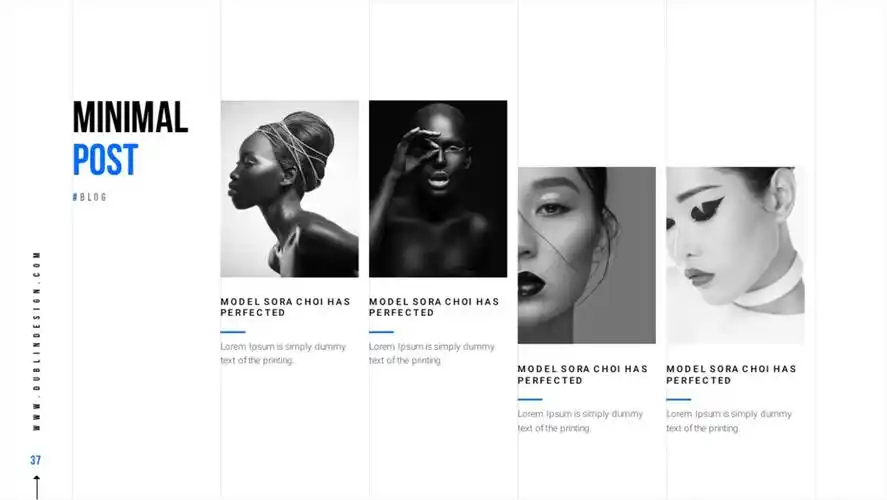
Task: Select the close-up face with dark lips photo
Action: [x=587, y=255]
